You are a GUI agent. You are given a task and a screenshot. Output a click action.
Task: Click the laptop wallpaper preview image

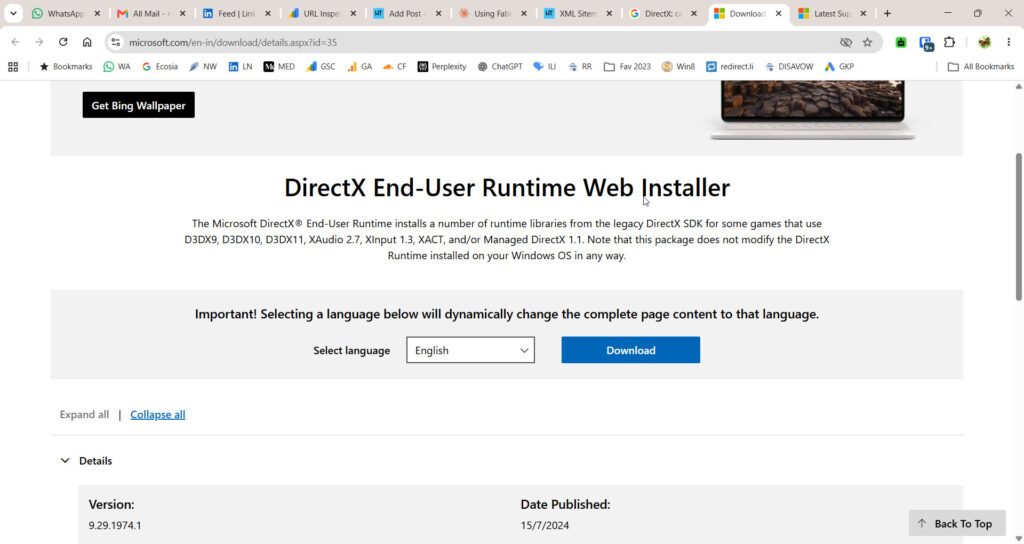(x=812, y=108)
